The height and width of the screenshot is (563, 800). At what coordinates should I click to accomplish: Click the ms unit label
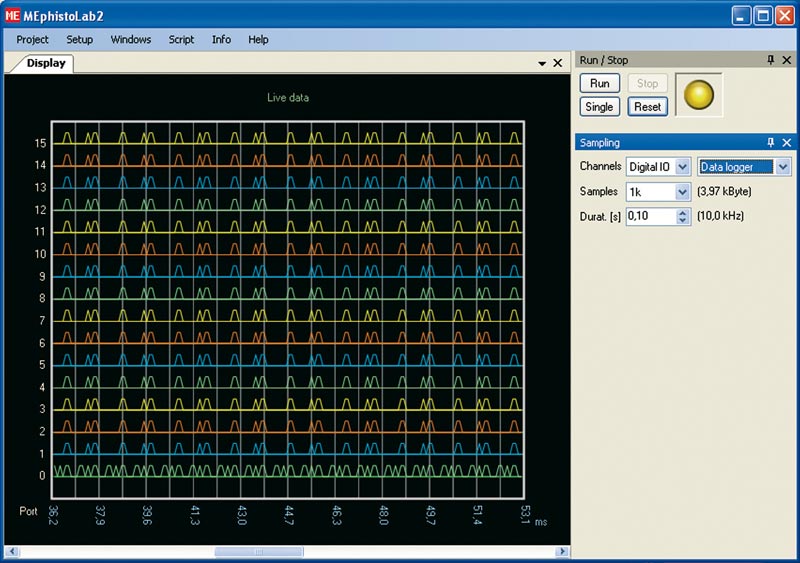[541, 522]
